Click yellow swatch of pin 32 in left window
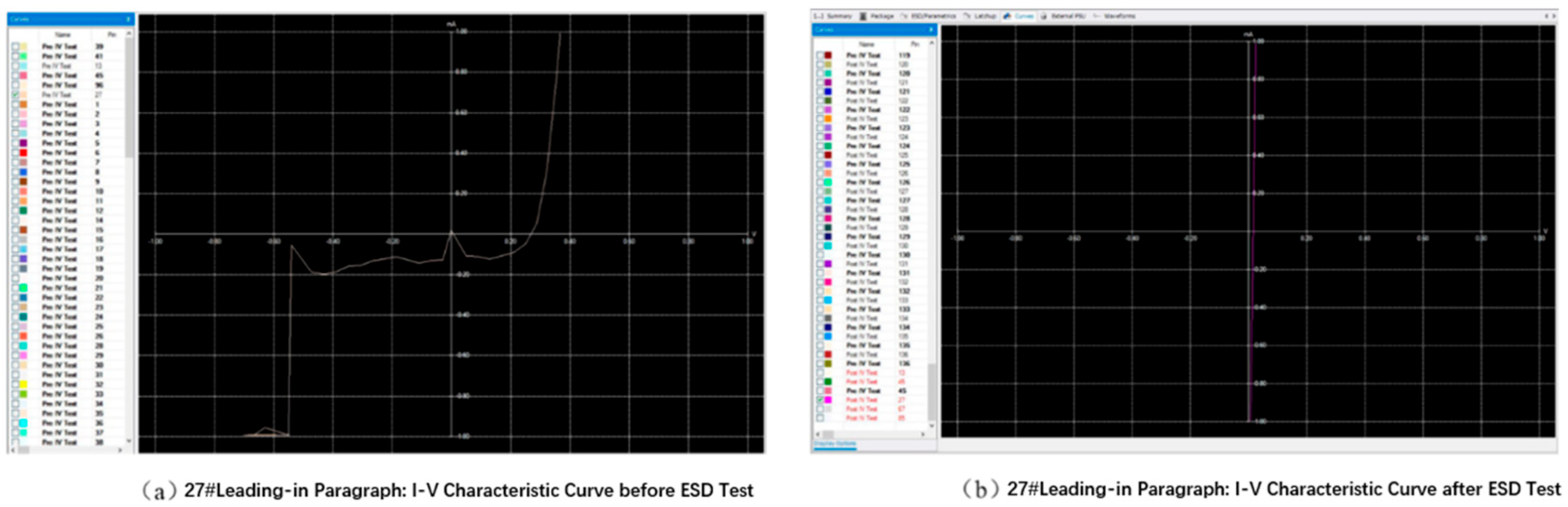The width and height of the screenshot is (1568, 507). tap(24, 385)
